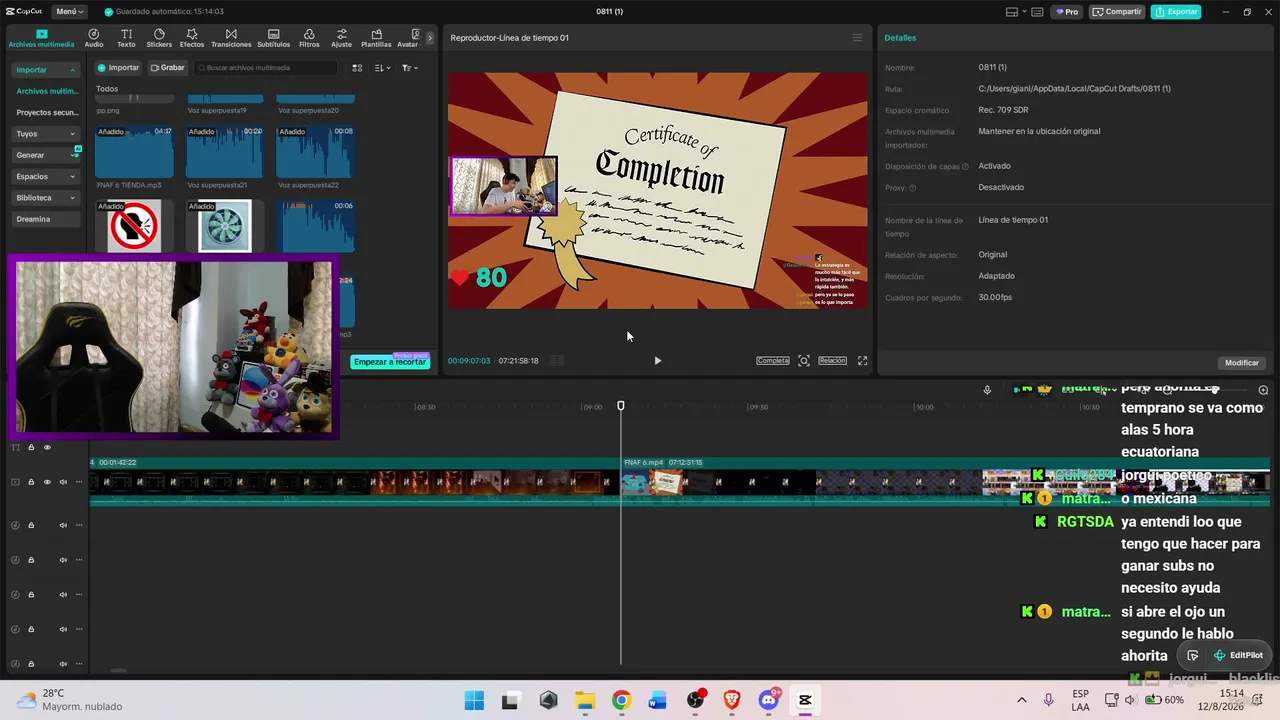
Task: Open Microsoft Word from the taskbar
Action: point(658,700)
